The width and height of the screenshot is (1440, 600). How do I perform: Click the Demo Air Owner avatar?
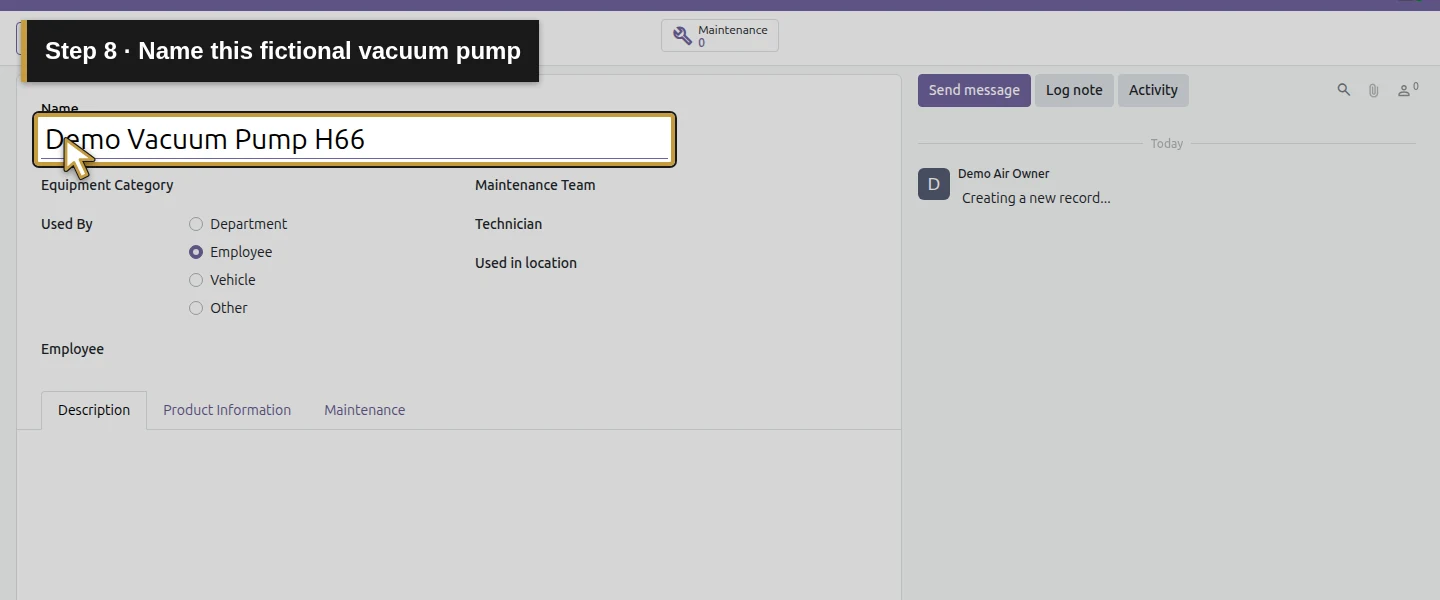934,184
